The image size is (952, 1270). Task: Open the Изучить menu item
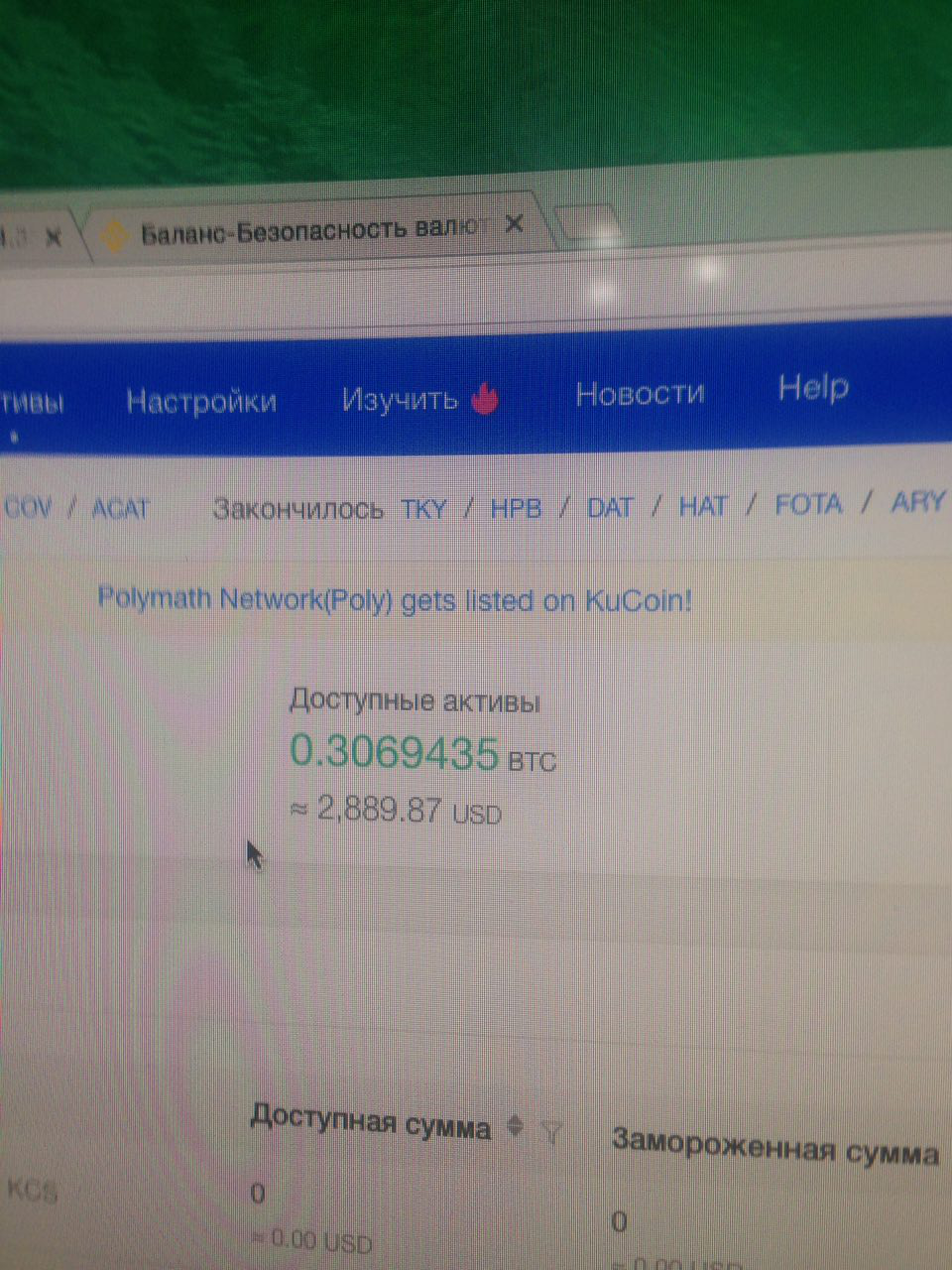point(399,399)
